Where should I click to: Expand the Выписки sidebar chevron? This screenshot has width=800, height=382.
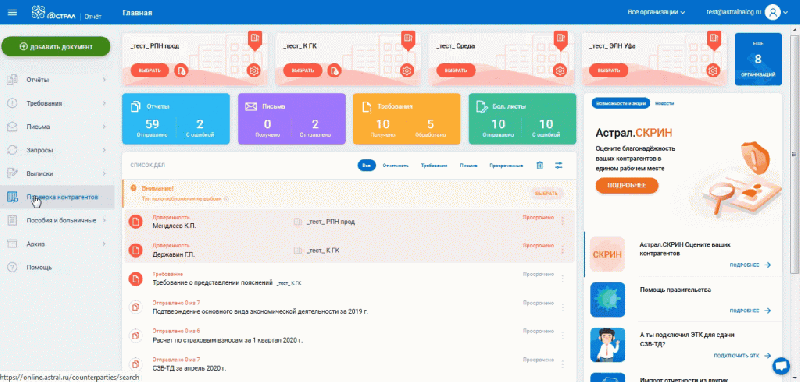point(104,173)
